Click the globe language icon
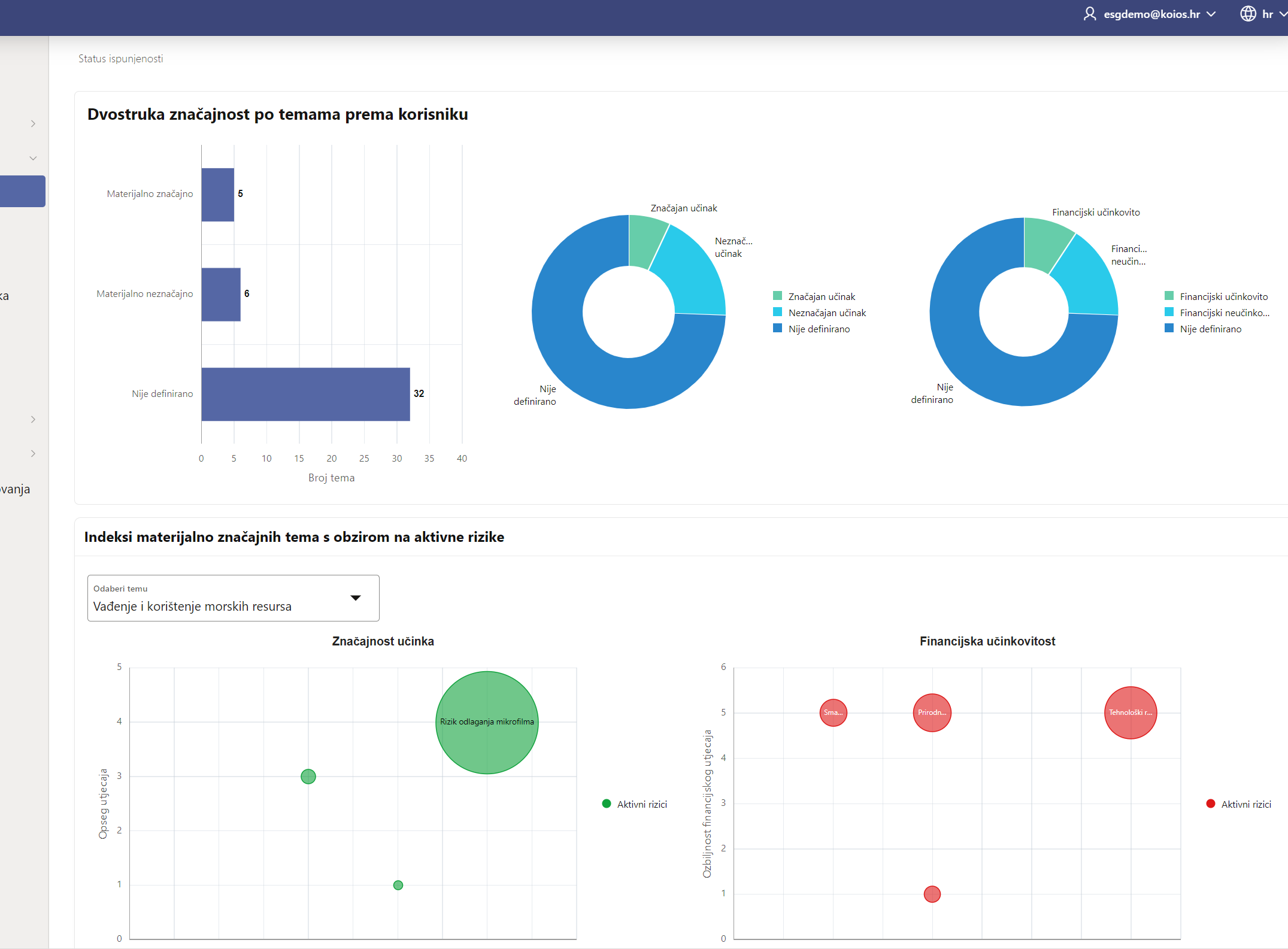 (x=1248, y=14)
